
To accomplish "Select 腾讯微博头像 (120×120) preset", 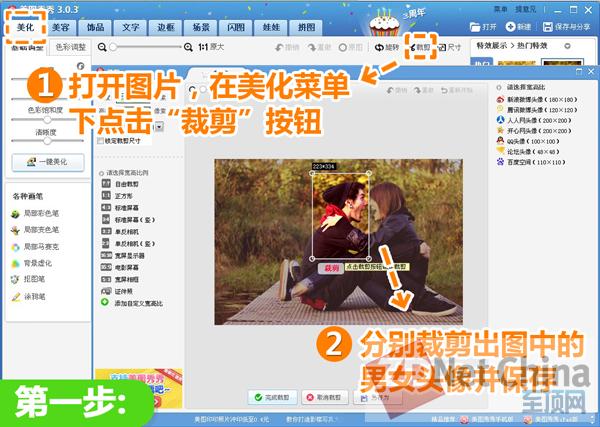I will 536,110.
